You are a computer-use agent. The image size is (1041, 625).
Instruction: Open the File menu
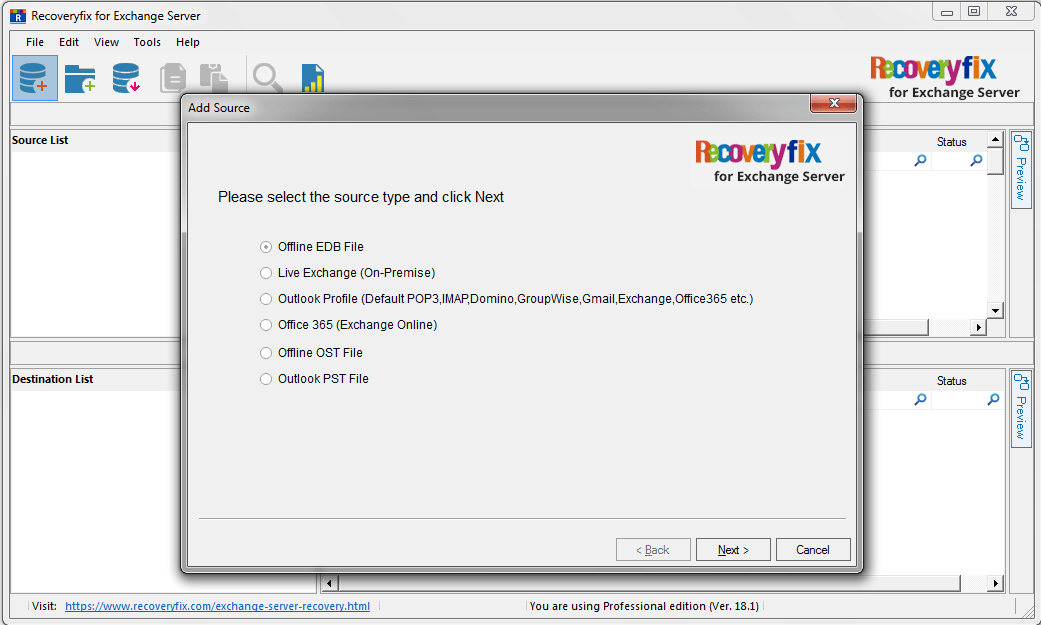click(35, 42)
